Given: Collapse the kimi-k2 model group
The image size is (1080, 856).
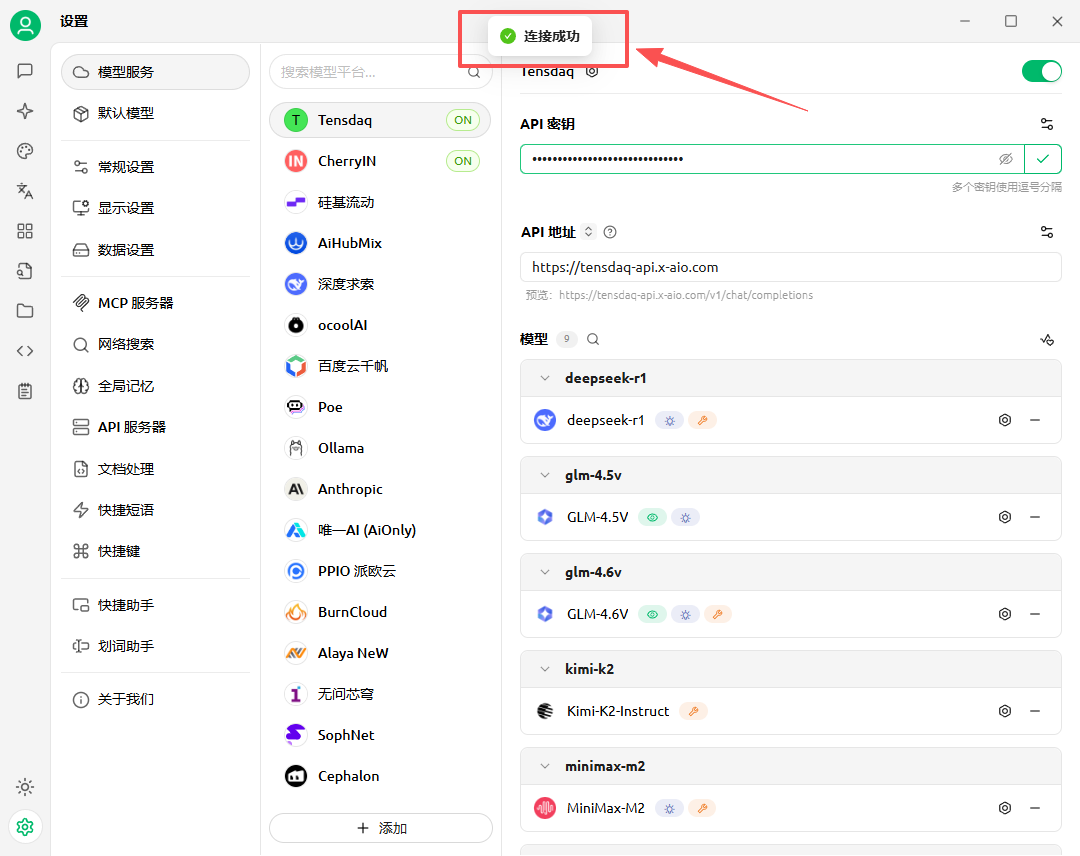Looking at the screenshot, I should click(545, 669).
